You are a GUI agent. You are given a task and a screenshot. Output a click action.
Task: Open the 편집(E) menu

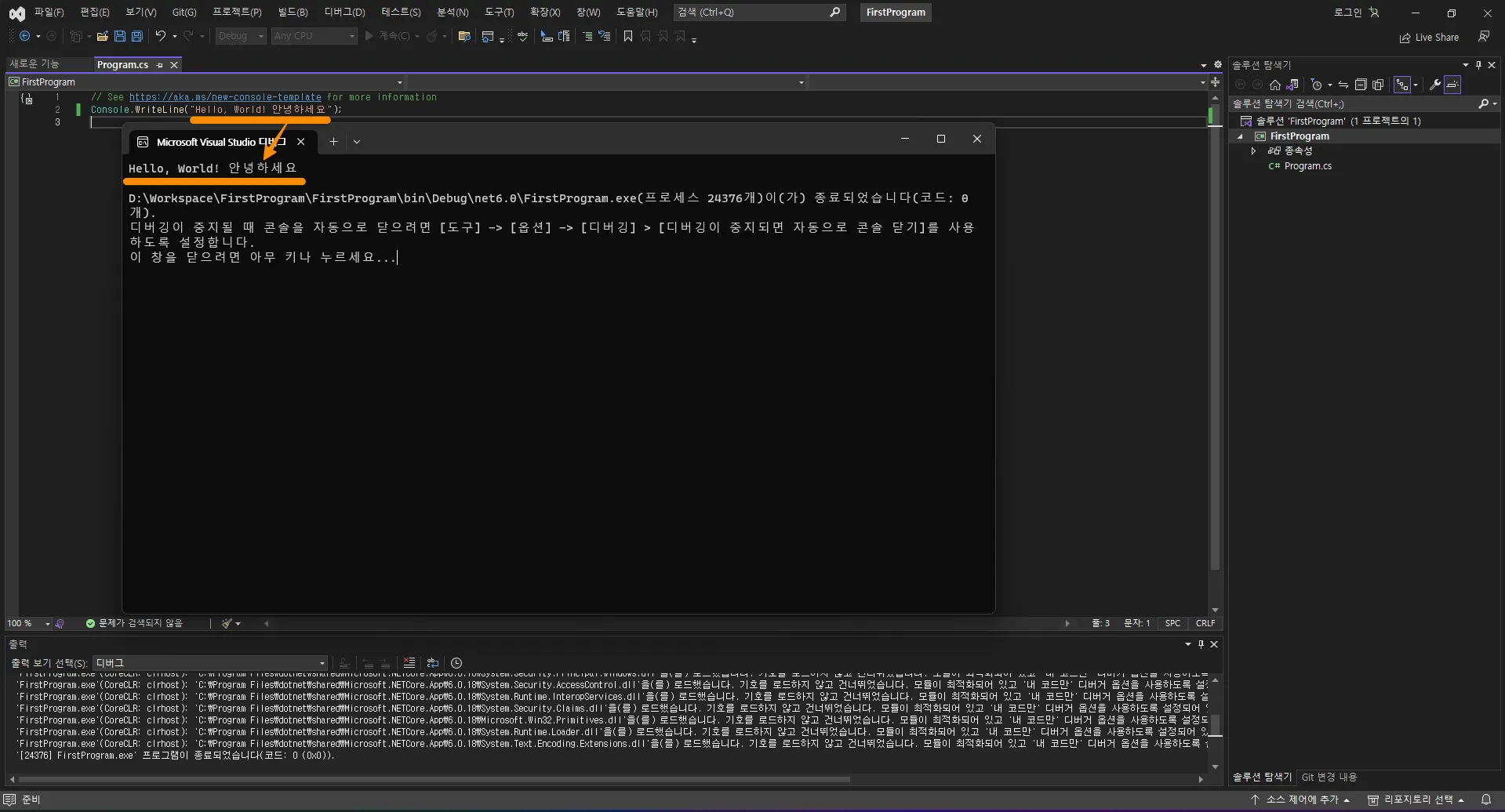[x=95, y=13]
